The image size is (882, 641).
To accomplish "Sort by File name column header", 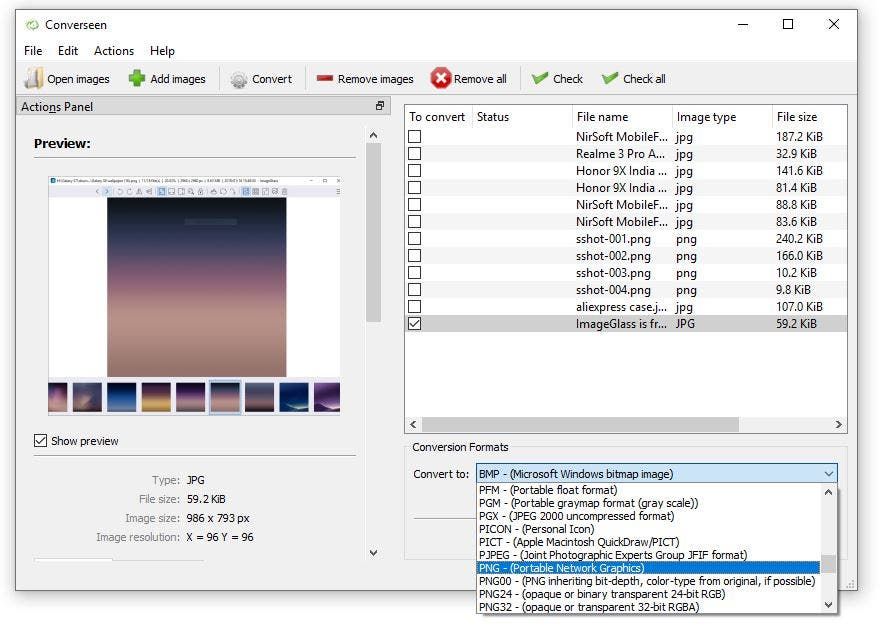I will [622, 117].
